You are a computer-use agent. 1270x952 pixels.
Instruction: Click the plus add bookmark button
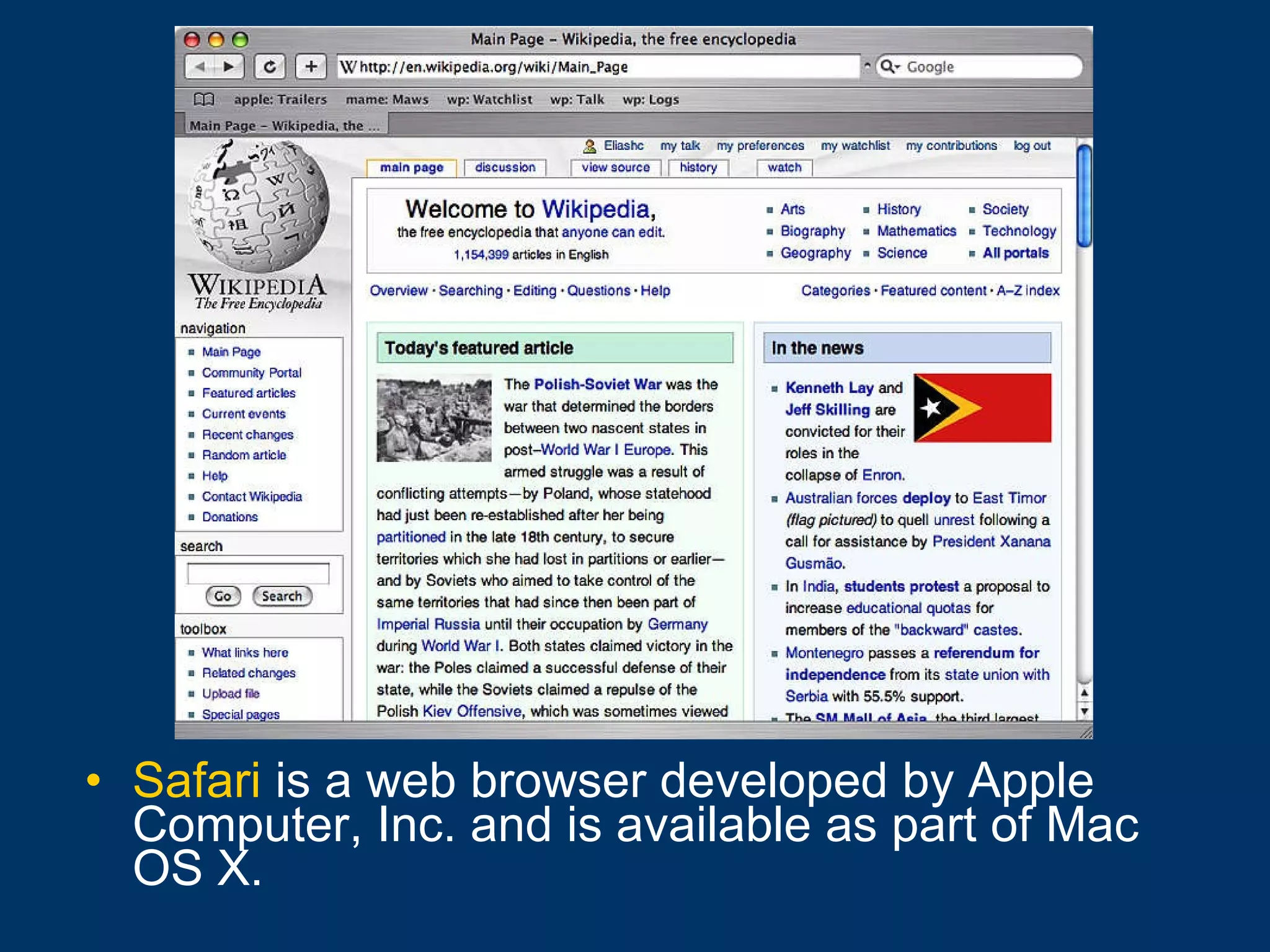click(x=311, y=66)
